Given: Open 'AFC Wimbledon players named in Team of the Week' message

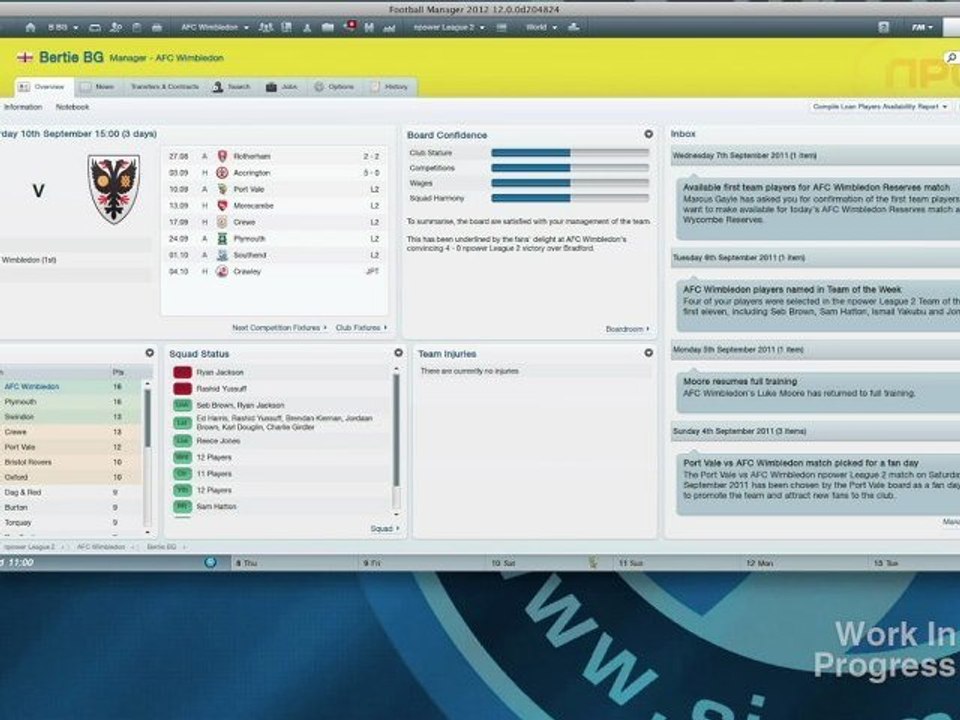Looking at the screenshot, I should coord(817,304).
